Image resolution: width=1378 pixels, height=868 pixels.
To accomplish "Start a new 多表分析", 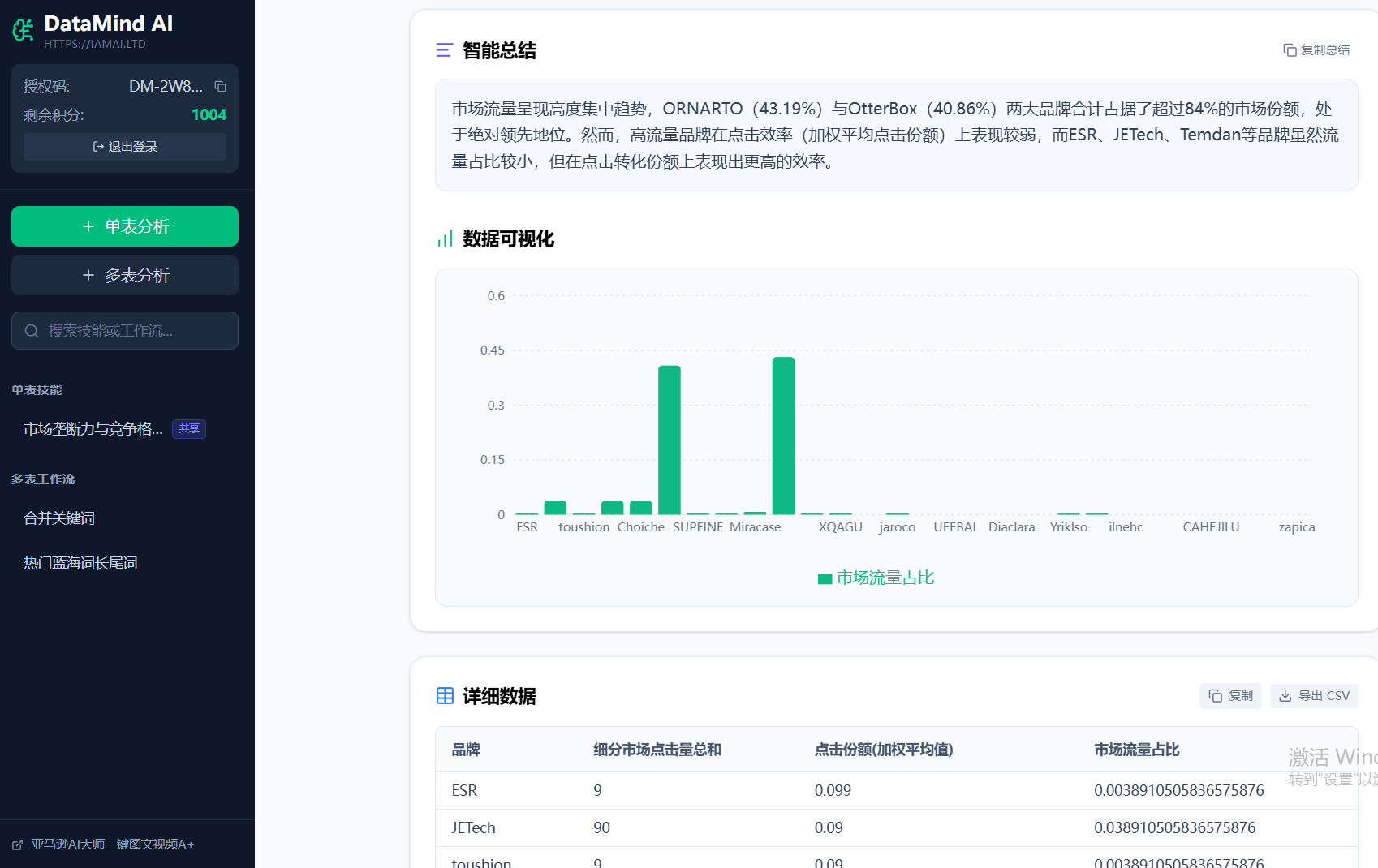I will click(125, 275).
